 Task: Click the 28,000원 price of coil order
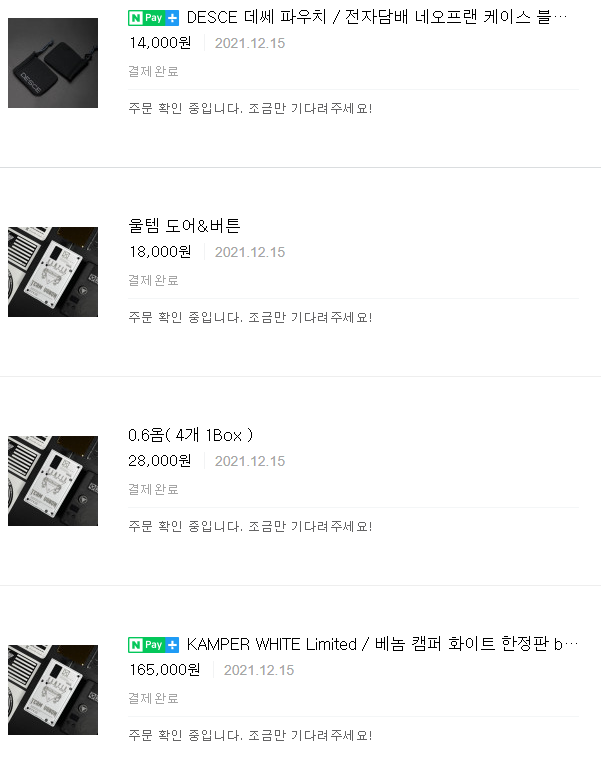(160, 461)
